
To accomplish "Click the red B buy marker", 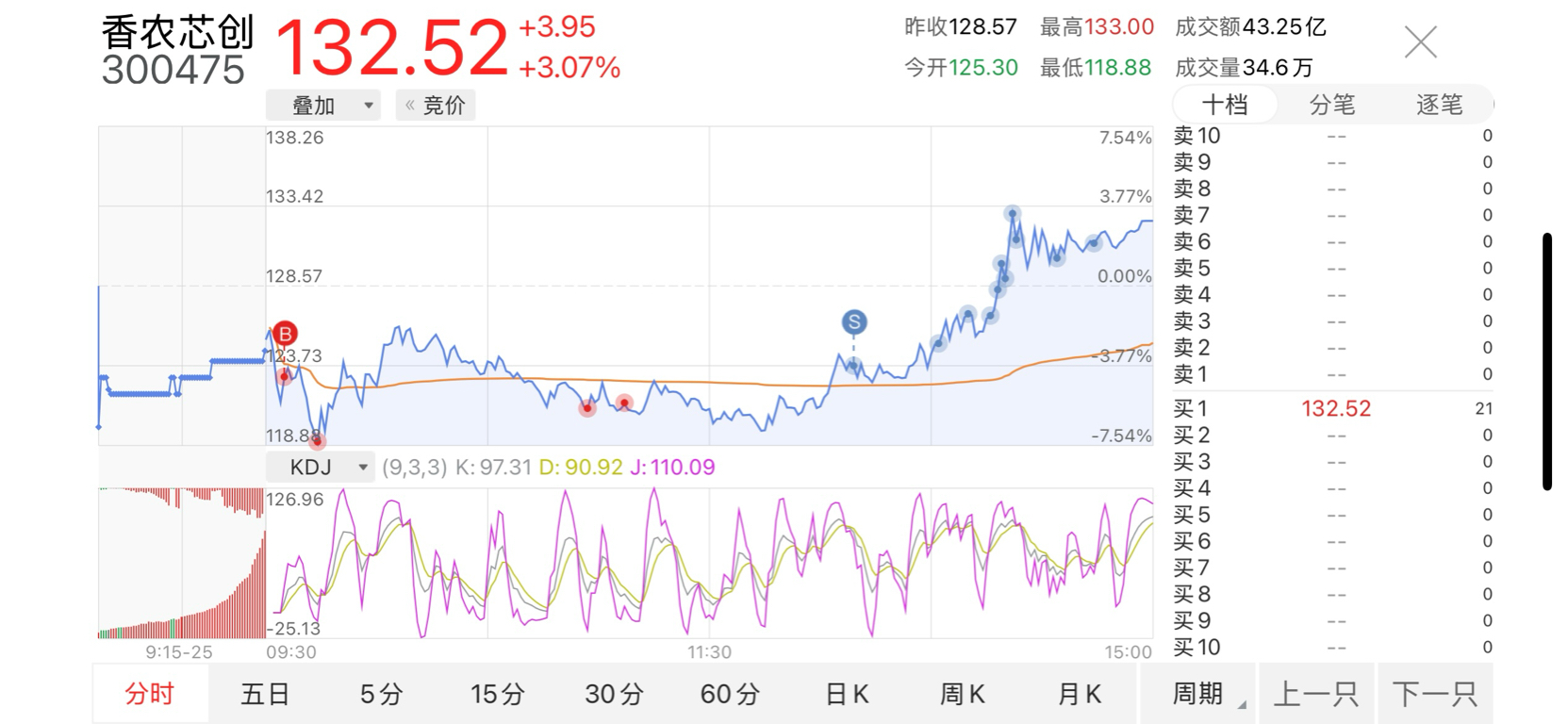I will [285, 334].
